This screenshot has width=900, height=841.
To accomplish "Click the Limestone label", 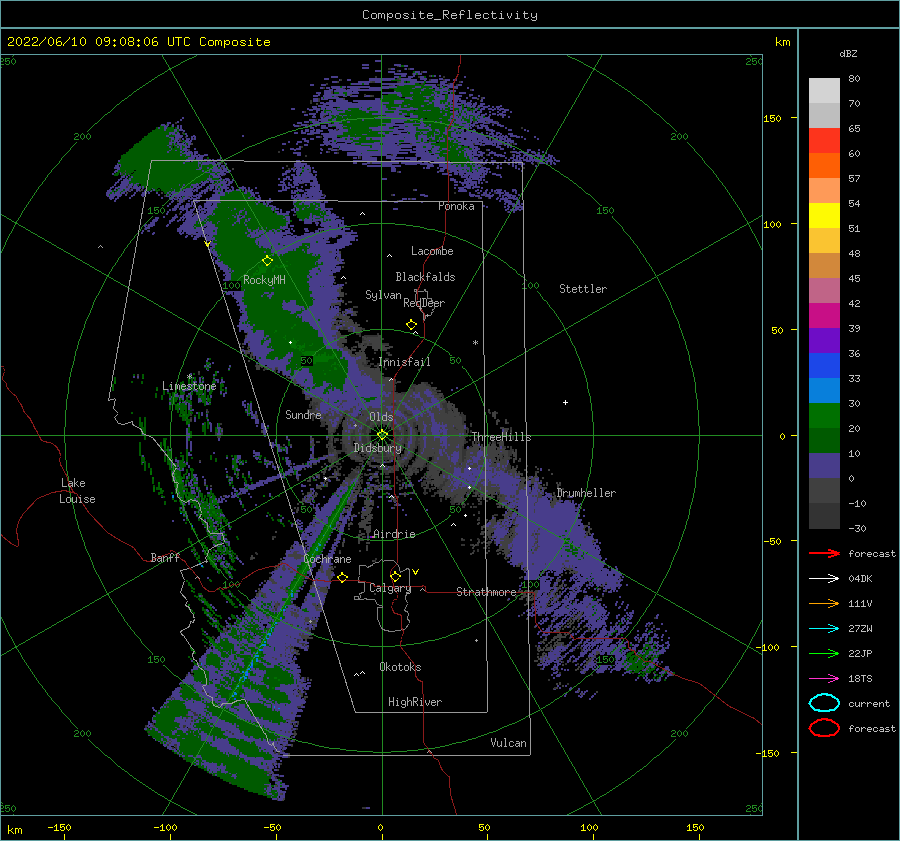I will (x=189, y=386).
